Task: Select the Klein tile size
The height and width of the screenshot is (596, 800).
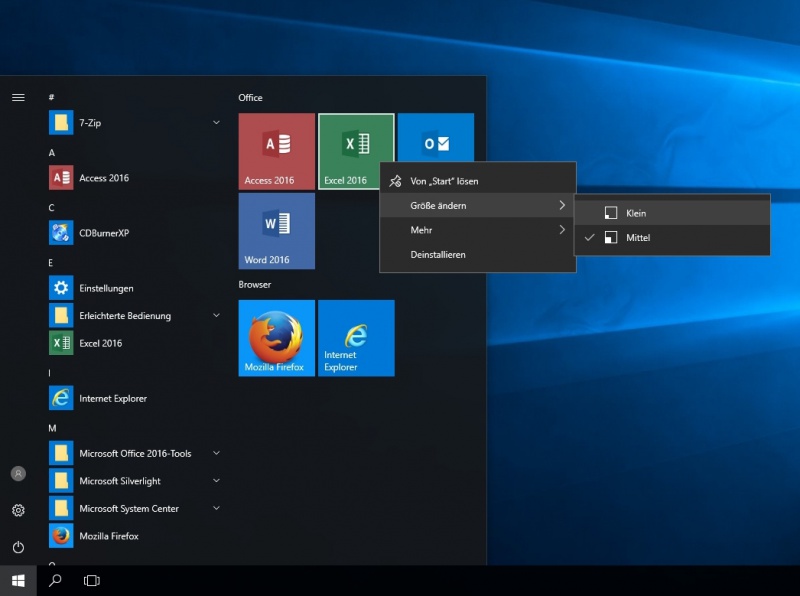Action: click(672, 213)
